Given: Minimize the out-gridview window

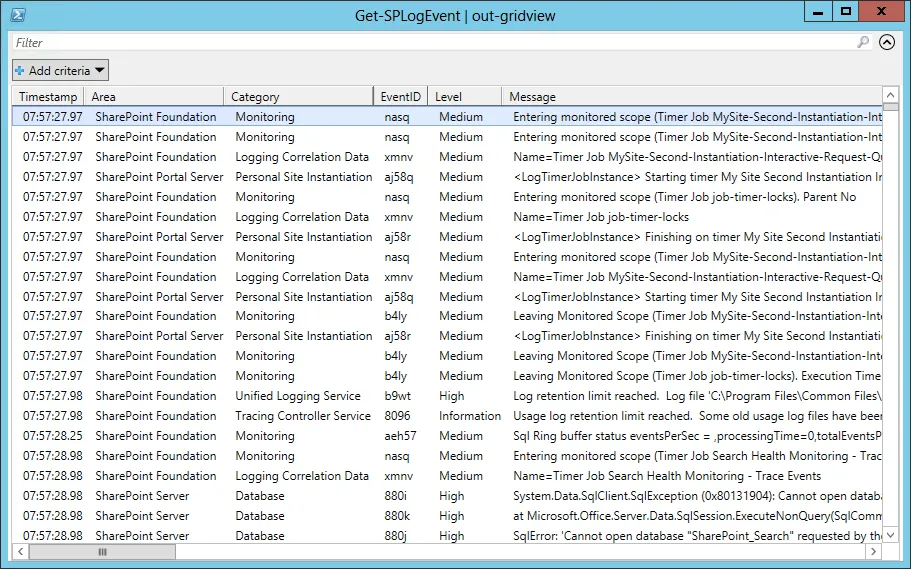Looking at the screenshot, I should pyautogui.click(x=818, y=12).
